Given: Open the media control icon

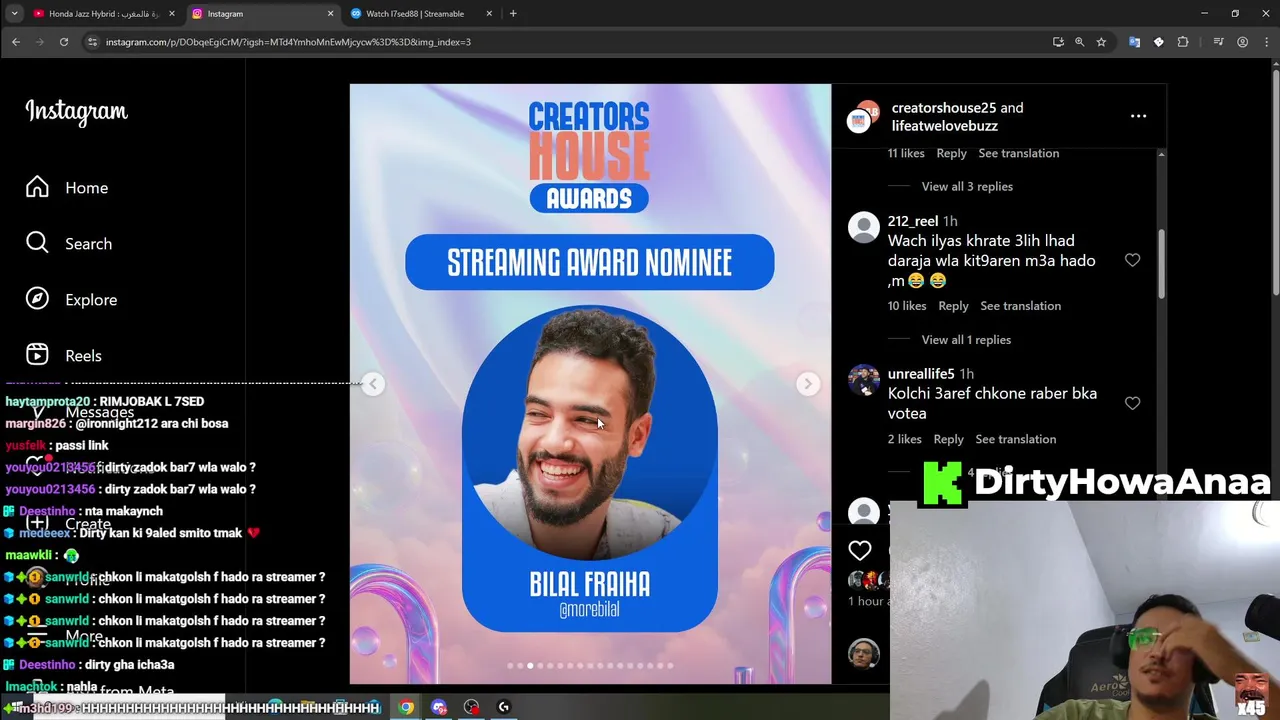Looking at the screenshot, I should [1218, 42].
